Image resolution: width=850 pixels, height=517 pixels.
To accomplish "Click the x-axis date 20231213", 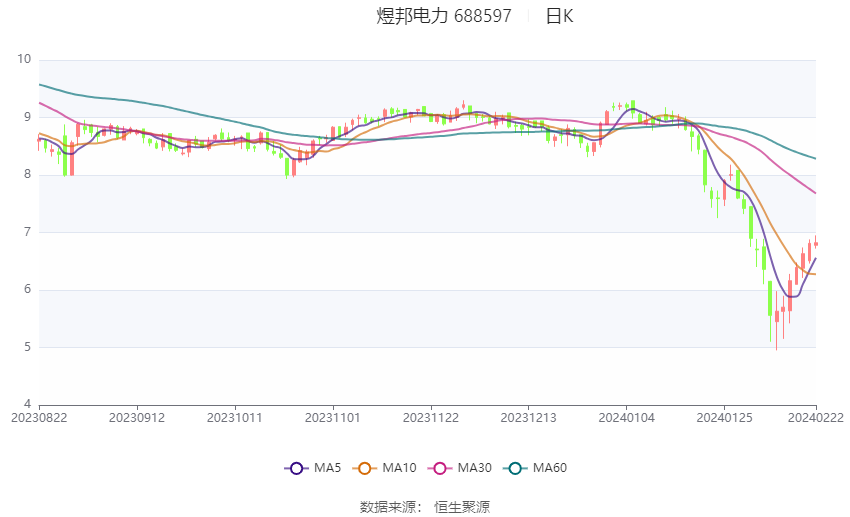I will 529,418.
